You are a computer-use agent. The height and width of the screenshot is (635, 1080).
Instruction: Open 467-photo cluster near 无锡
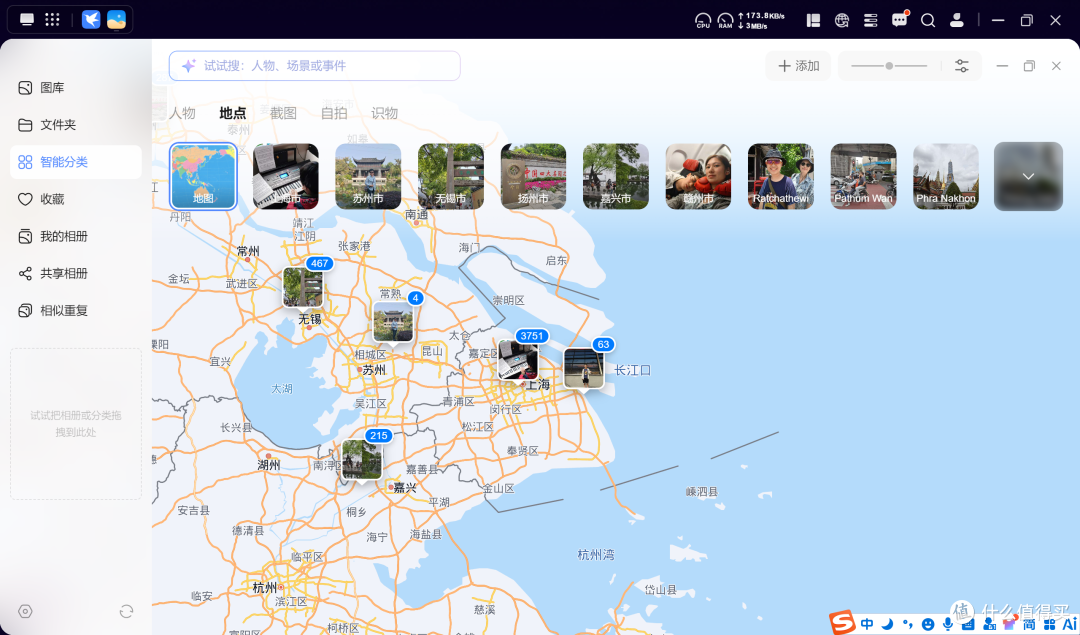click(303, 287)
